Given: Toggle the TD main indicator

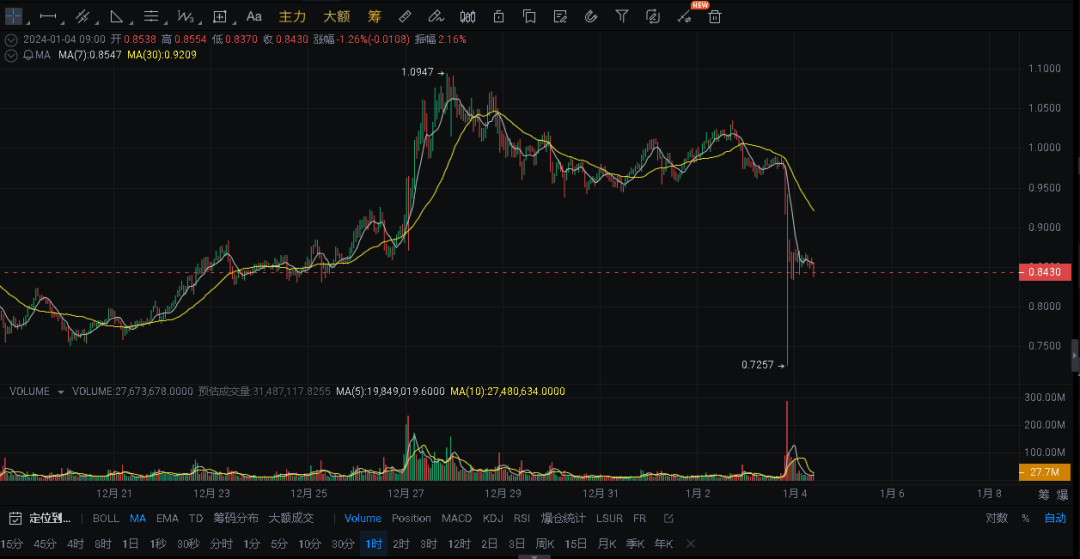Looking at the screenshot, I should point(196,518).
